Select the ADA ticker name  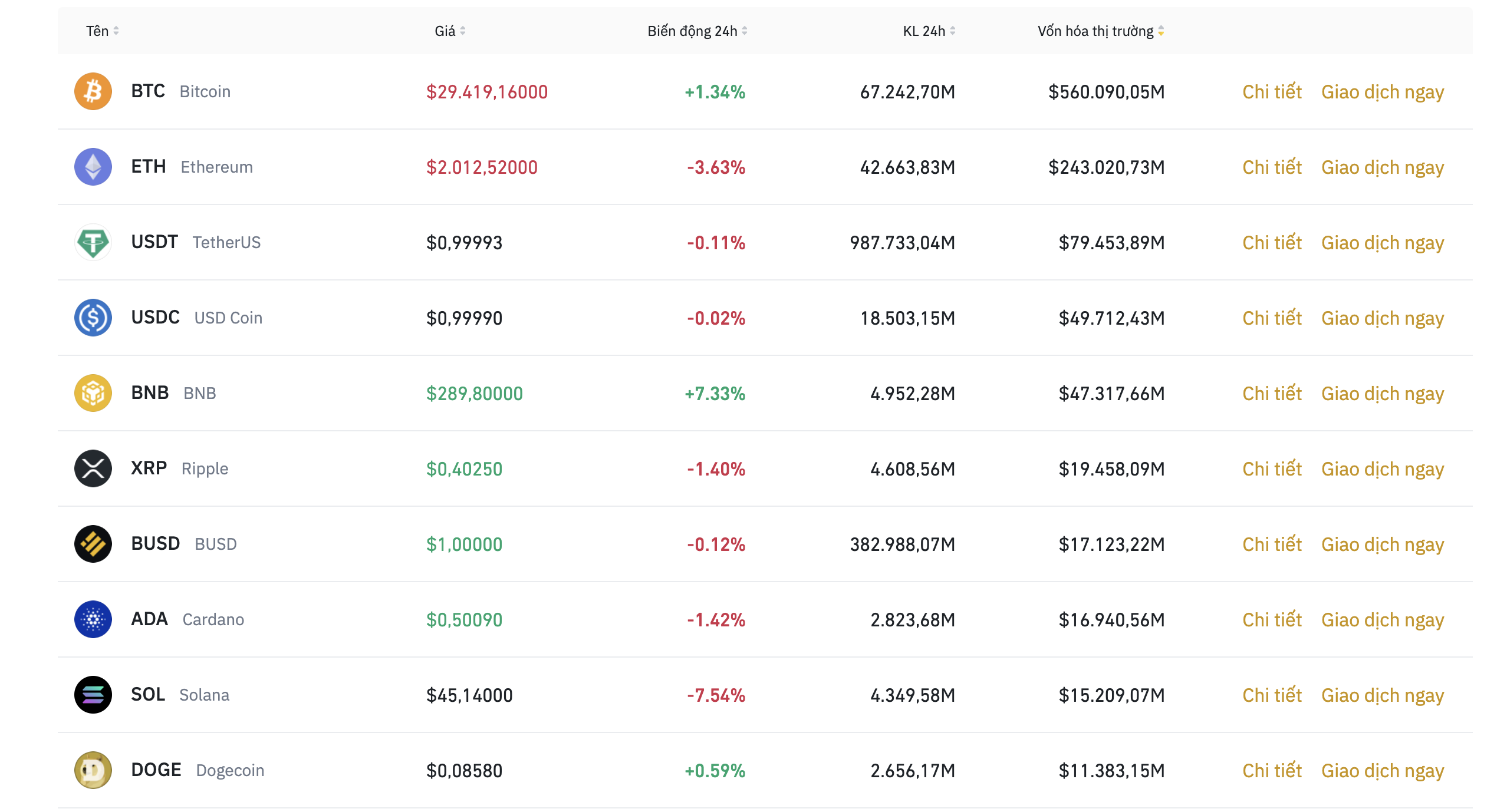pos(149,619)
